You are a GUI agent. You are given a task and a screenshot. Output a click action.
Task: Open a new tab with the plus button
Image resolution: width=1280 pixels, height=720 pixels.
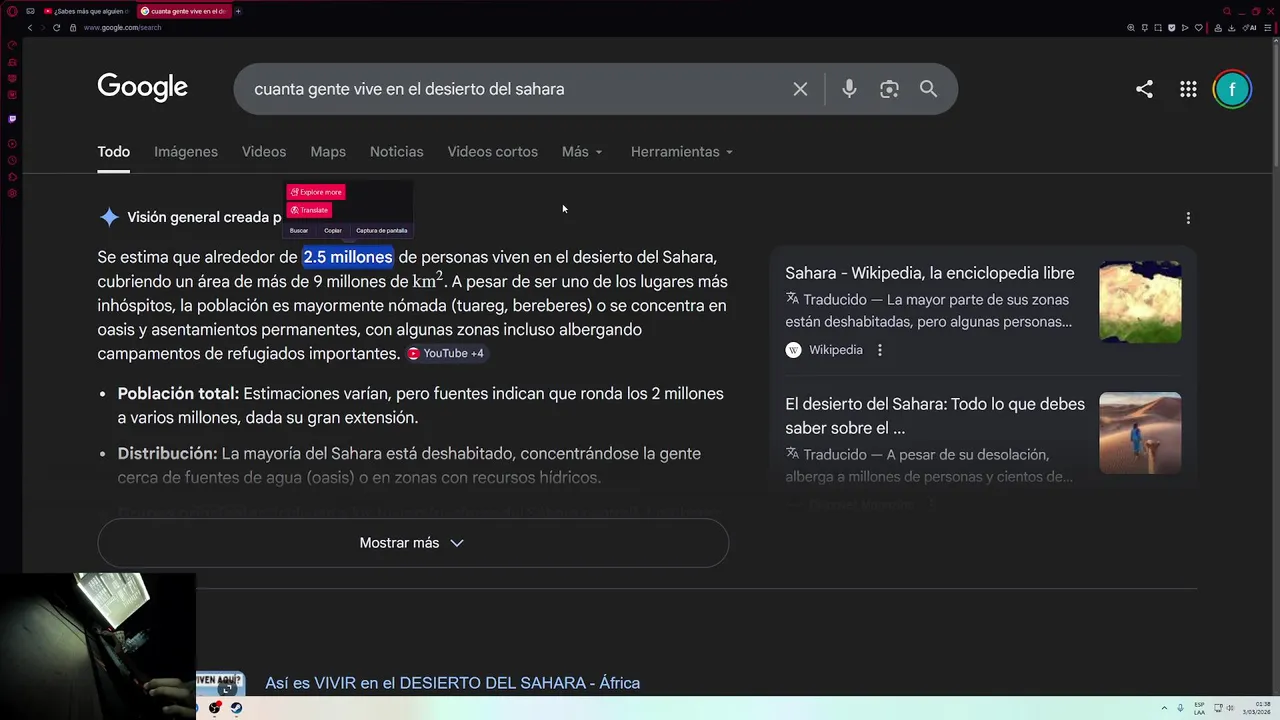[238, 11]
